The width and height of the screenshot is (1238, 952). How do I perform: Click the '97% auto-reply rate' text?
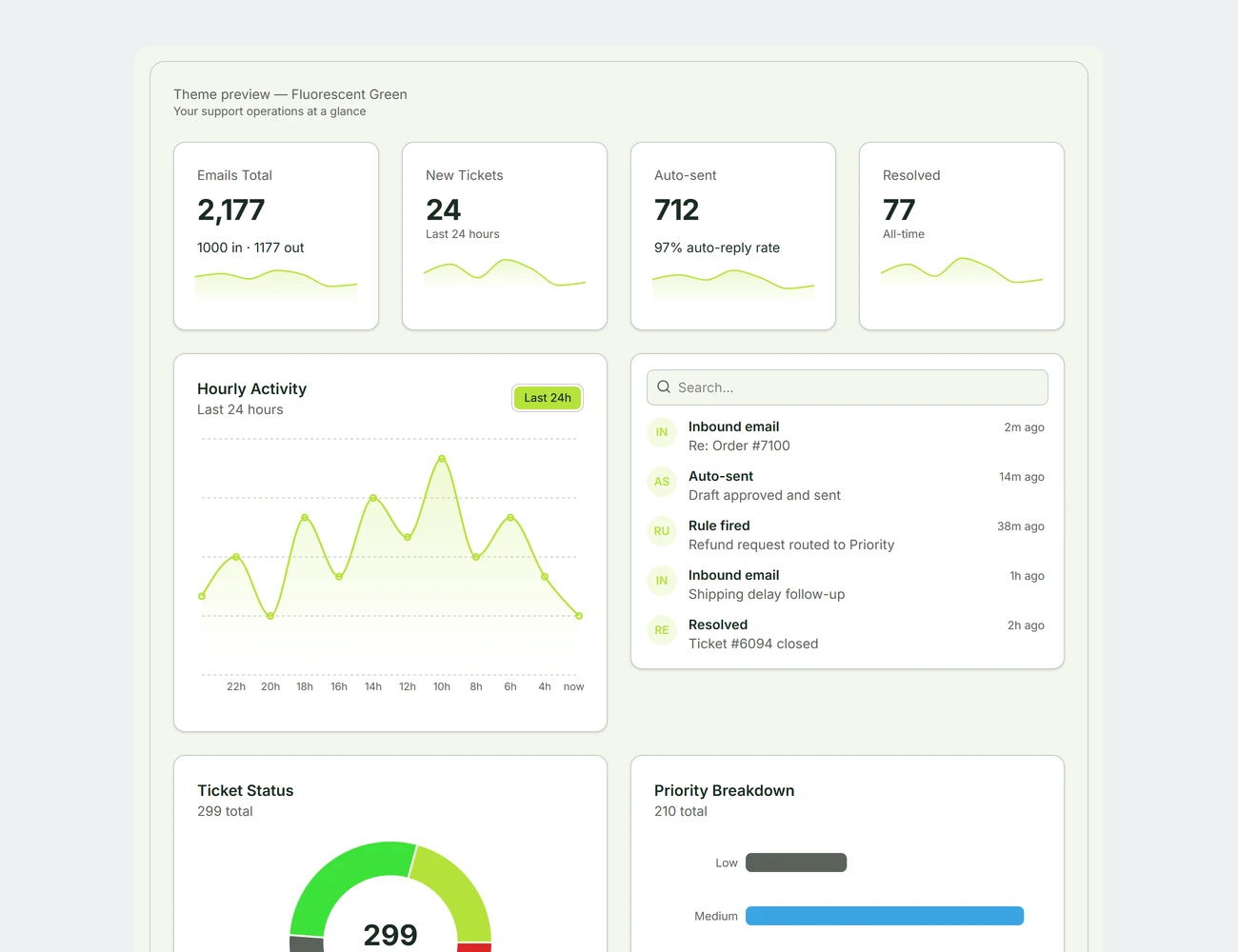tap(717, 248)
